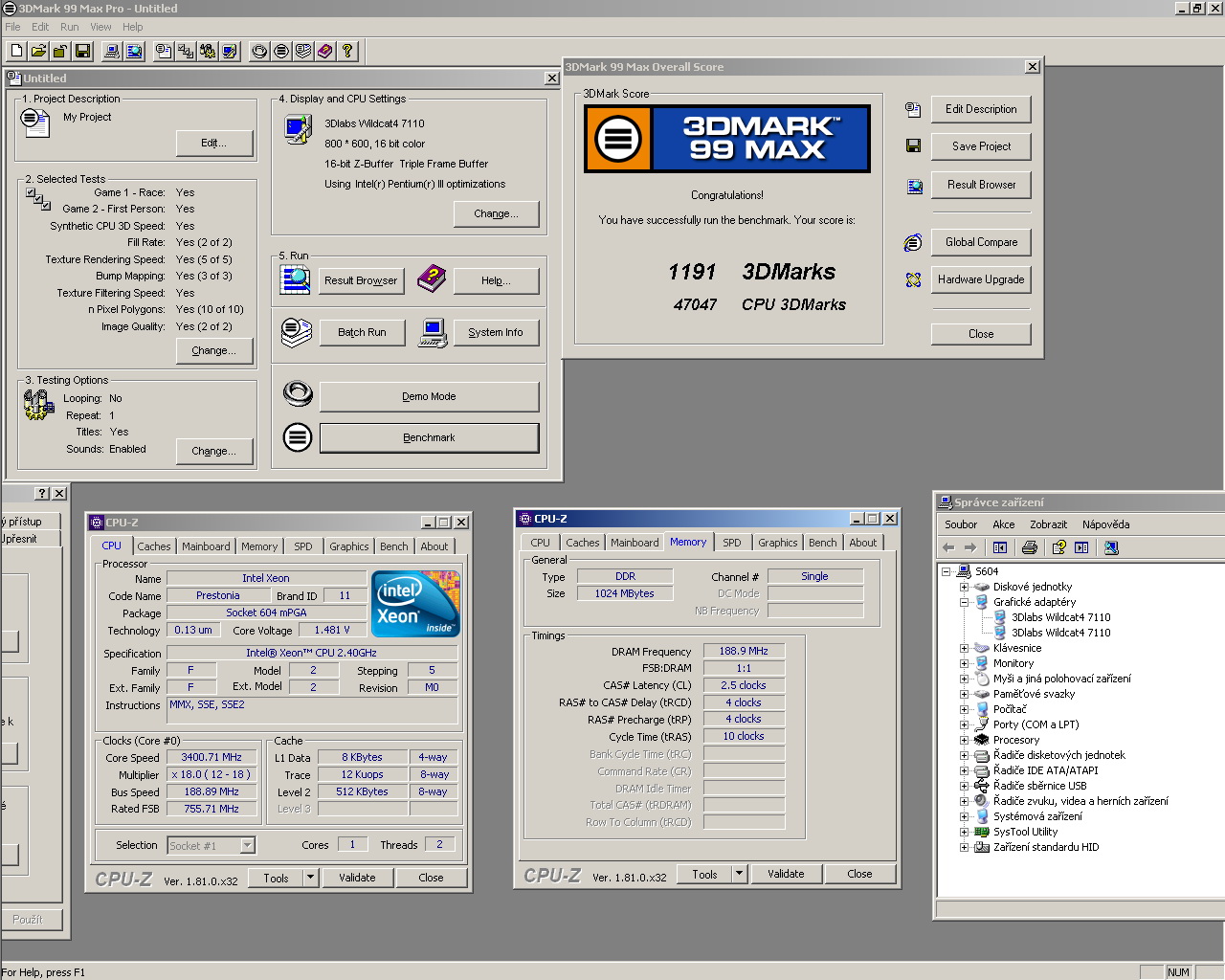
Task: Click the New project toolbar icon
Action: [x=17, y=51]
